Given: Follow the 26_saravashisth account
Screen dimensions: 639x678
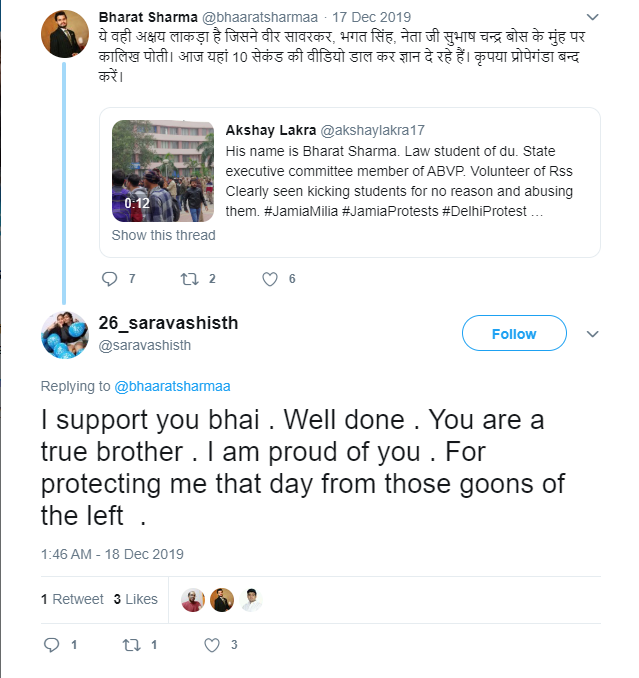Looking at the screenshot, I should coord(514,333).
